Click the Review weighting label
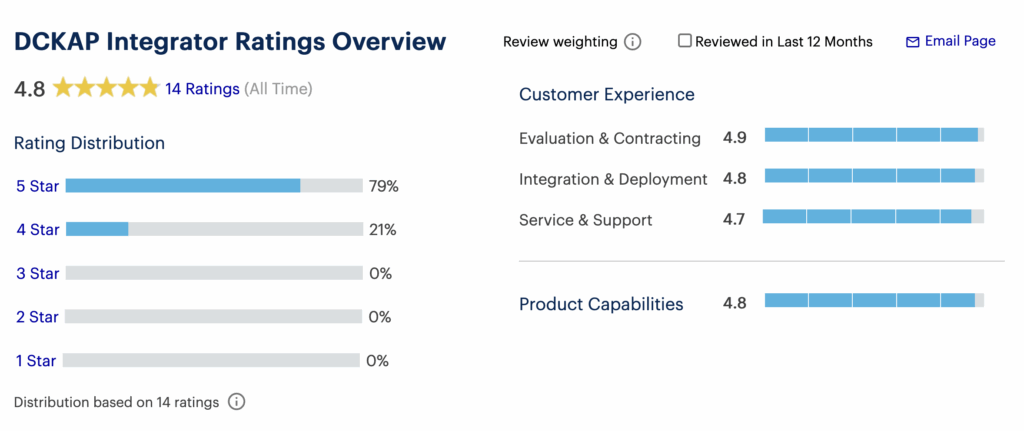The image size is (1024, 431). tap(560, 42)
